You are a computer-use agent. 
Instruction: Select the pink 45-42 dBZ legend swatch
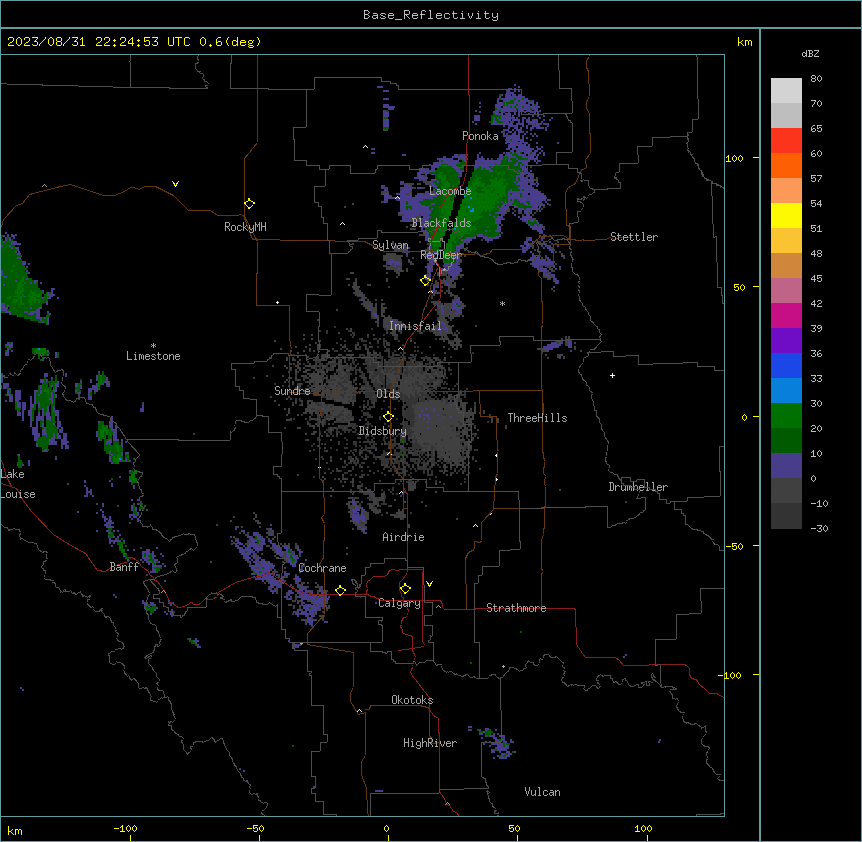click(786, 291)
